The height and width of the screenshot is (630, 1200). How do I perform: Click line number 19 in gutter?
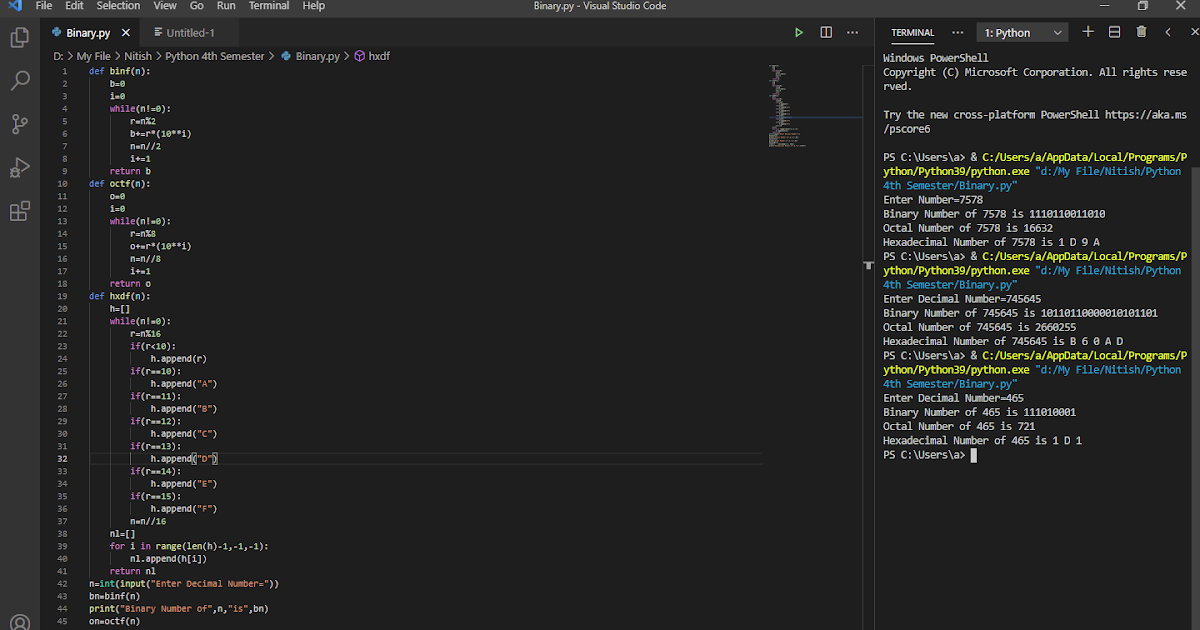click(x=63, y=296)
